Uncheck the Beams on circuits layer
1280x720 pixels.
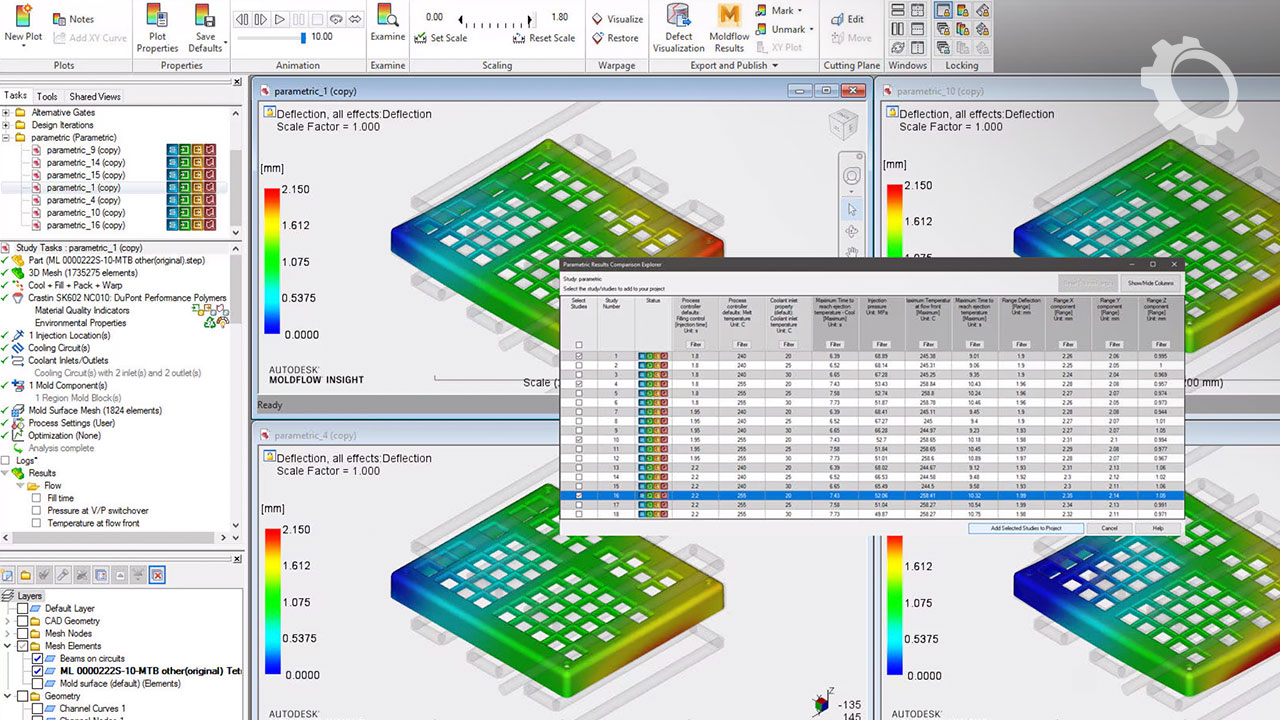(x=38, y=658)
